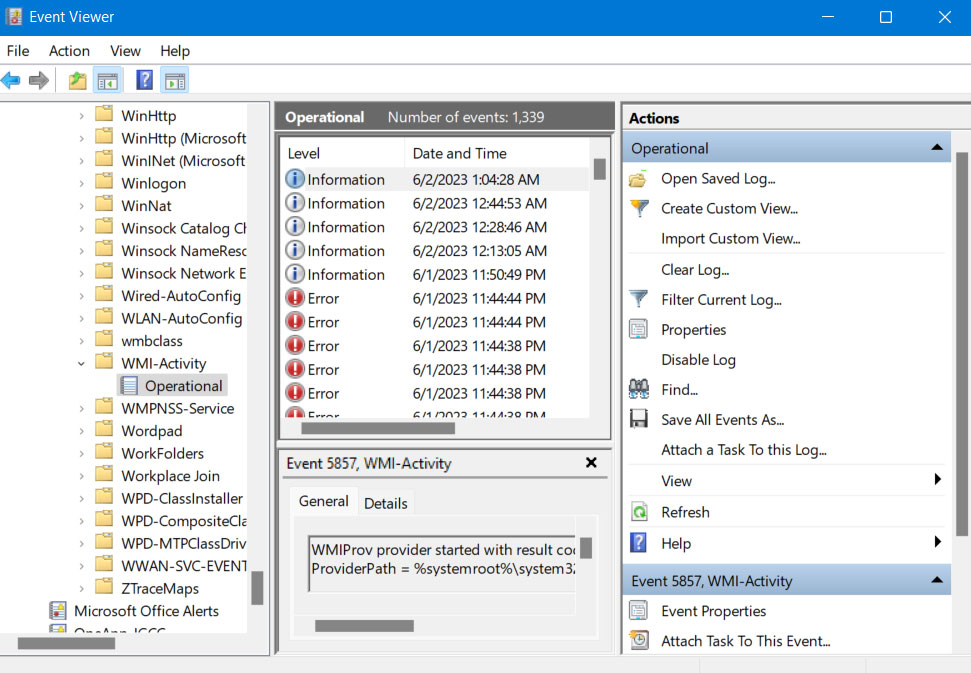Switch to the General tab
Screen dimensions: 971x673
click(323, 501)
